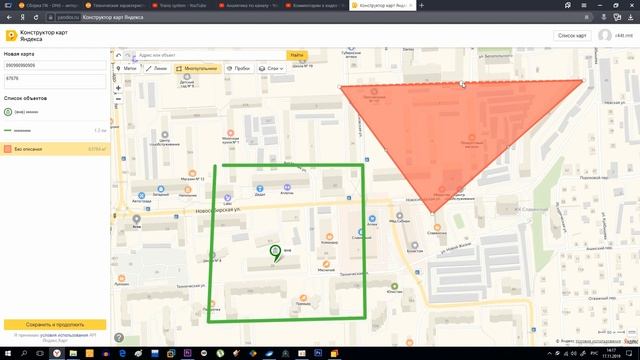640x360 pixels.
Task: Click the Новосибирская ул. street label
Action: (x=218, y=210)
